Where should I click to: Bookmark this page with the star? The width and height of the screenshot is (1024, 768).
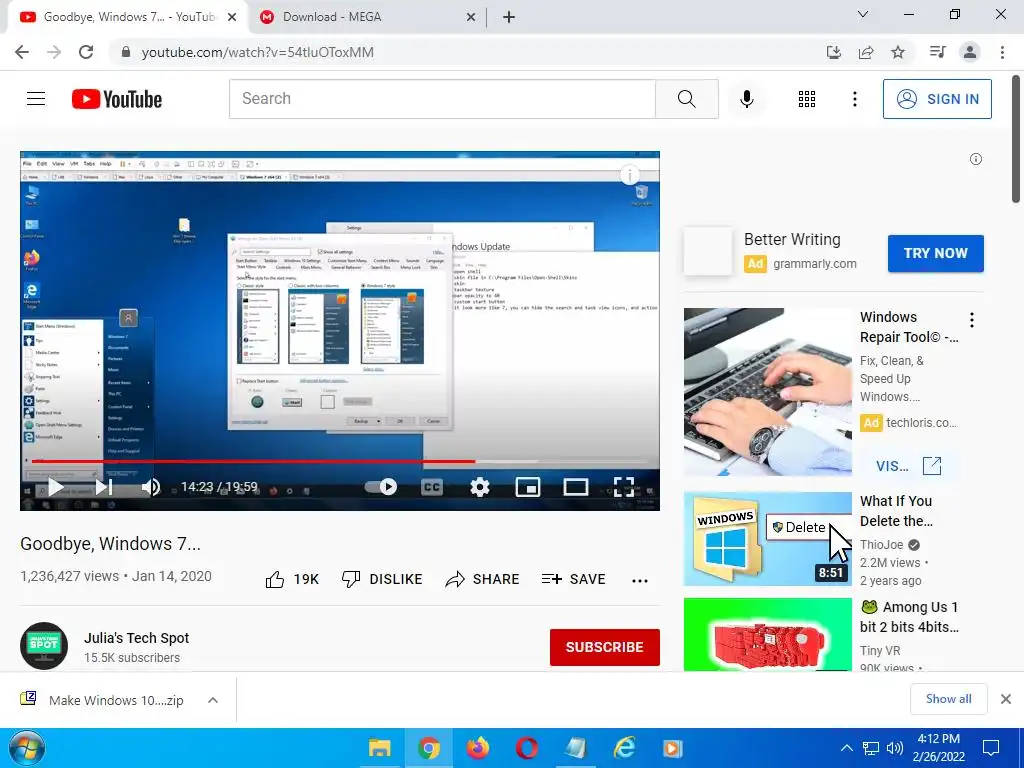click(898, 52)
